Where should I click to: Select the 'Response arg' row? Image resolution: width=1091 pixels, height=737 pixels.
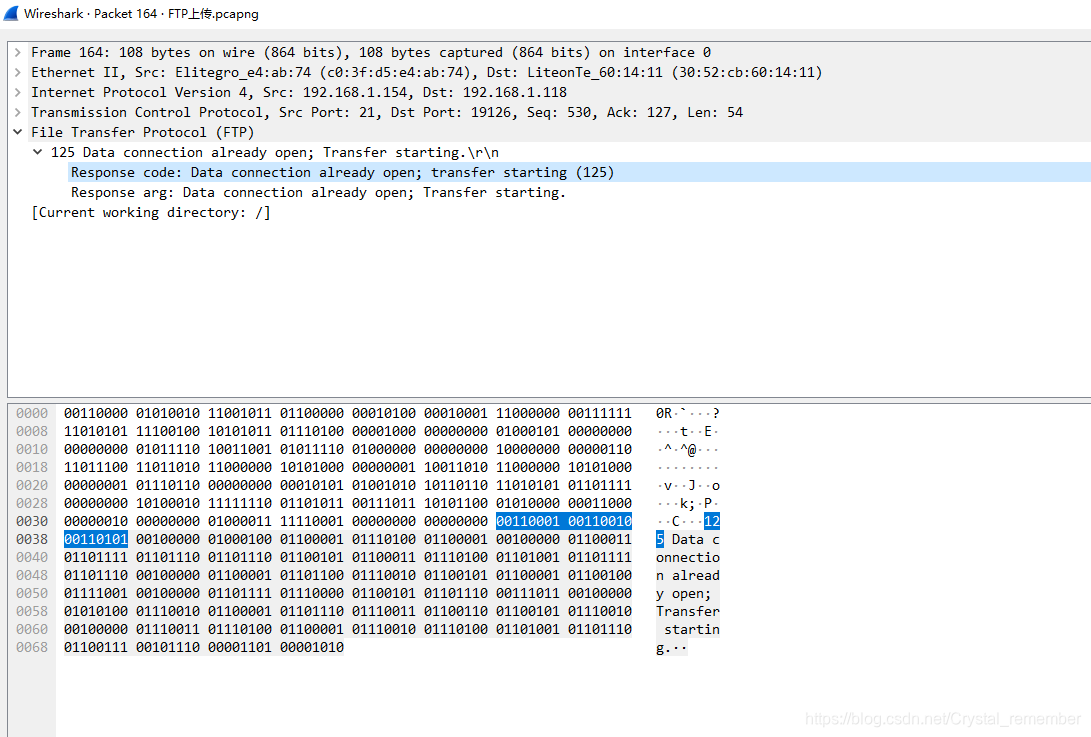click(319, 193)
